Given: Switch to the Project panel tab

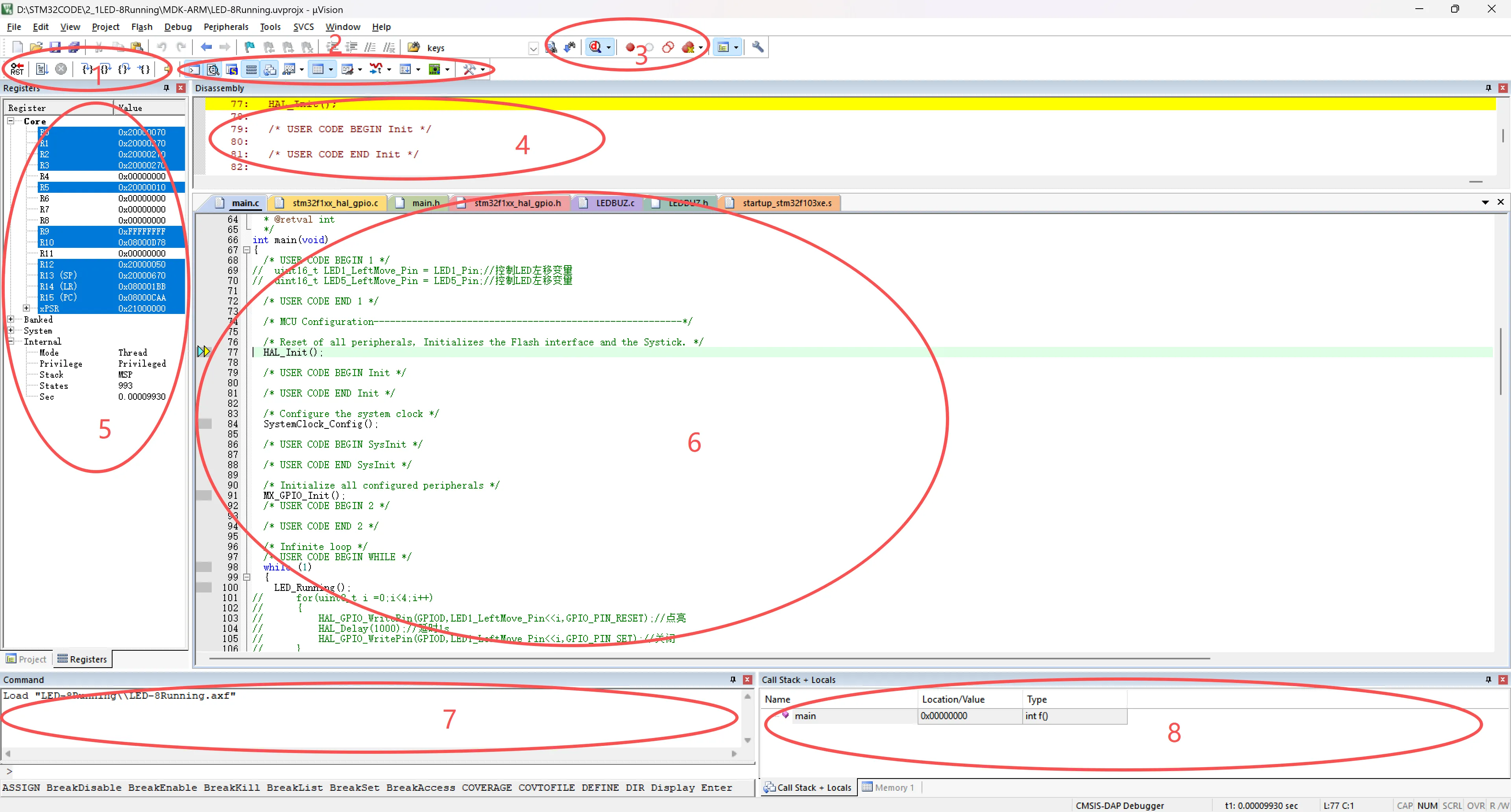Looking at the screenshot, I should pos(26,659).
